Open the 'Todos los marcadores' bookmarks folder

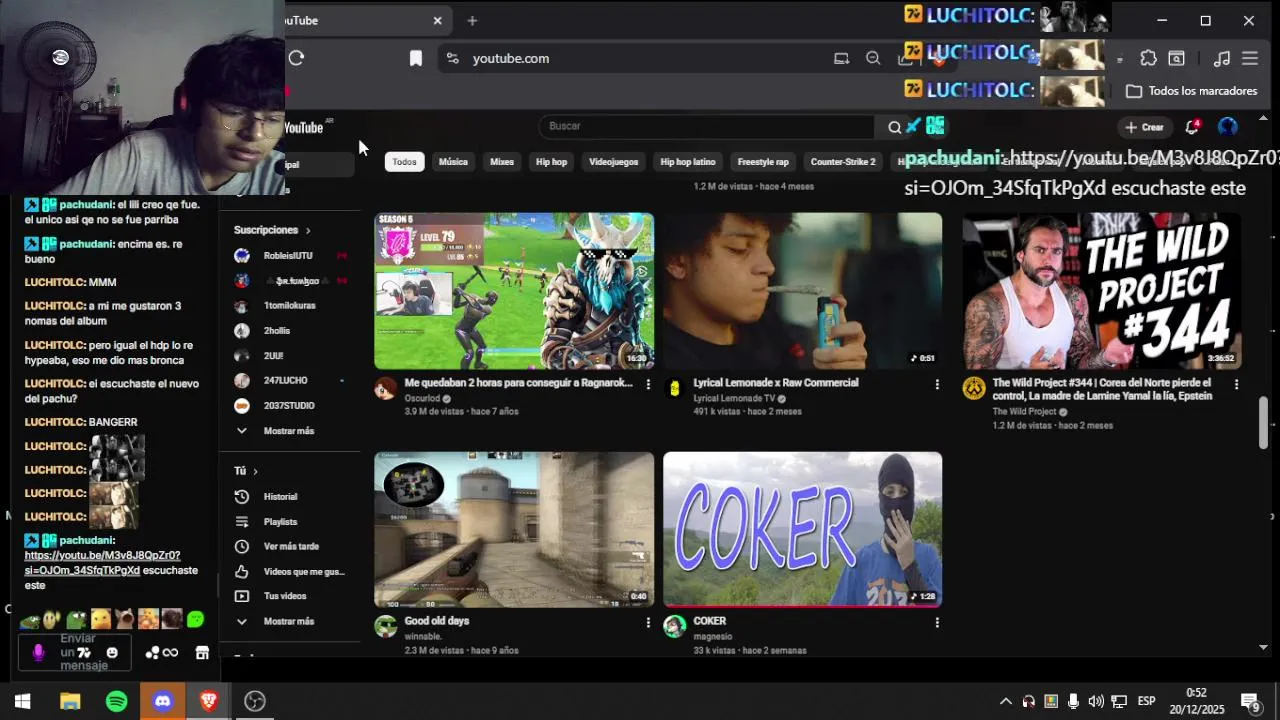[x=1192, y=91]
